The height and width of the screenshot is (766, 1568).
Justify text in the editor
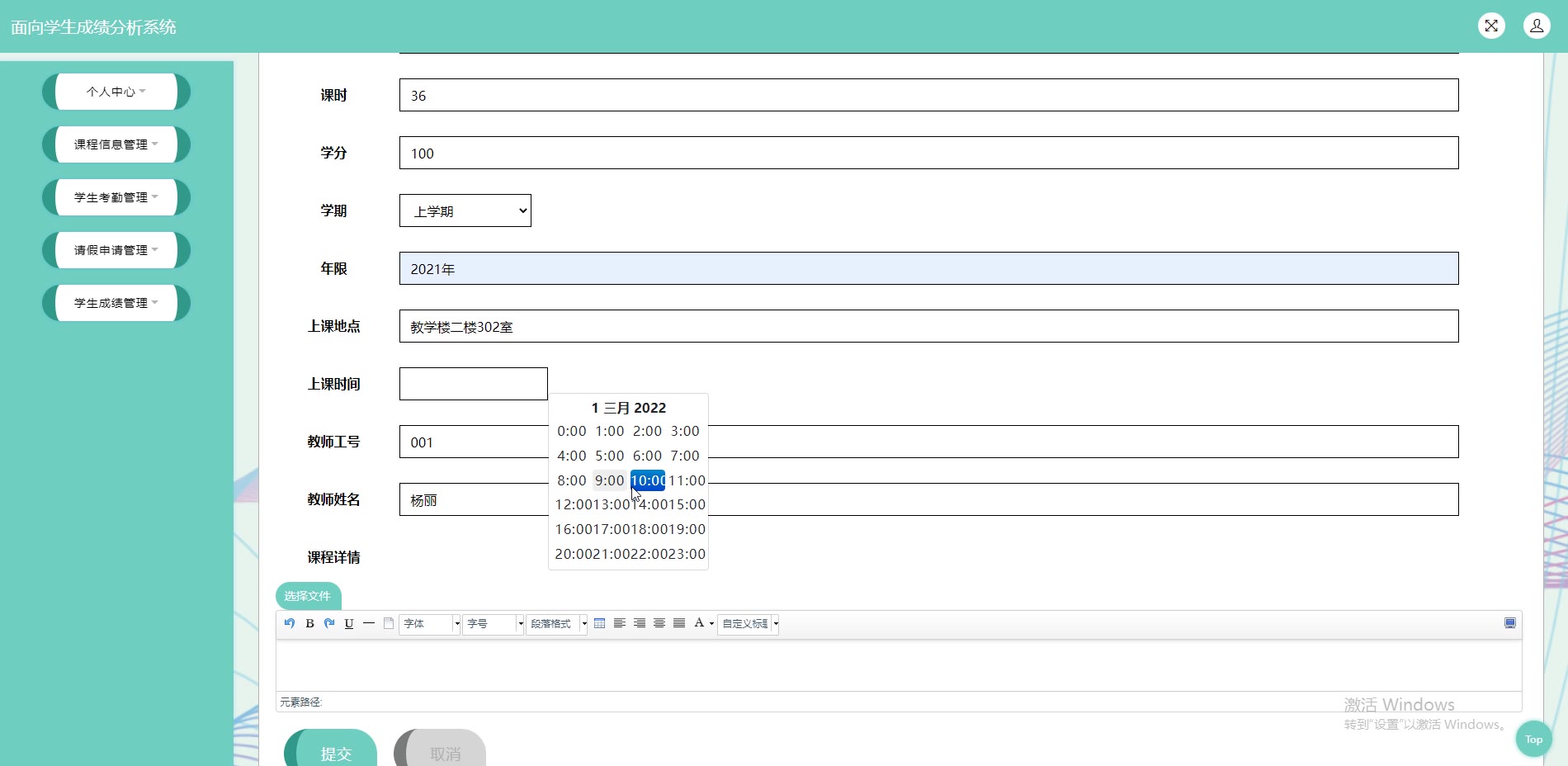point(679,623)
